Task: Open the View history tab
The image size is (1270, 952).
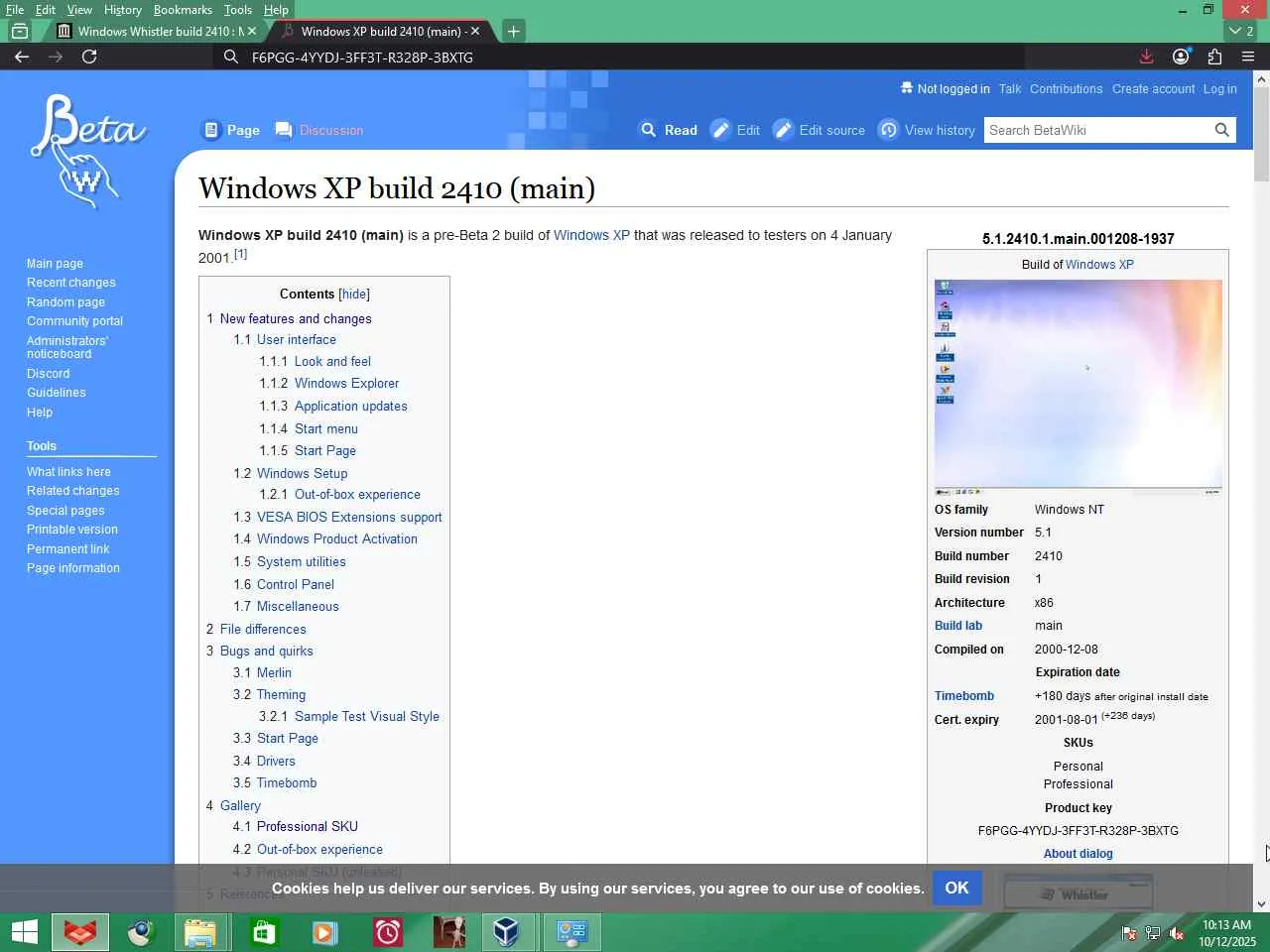Action: [927, 130]
